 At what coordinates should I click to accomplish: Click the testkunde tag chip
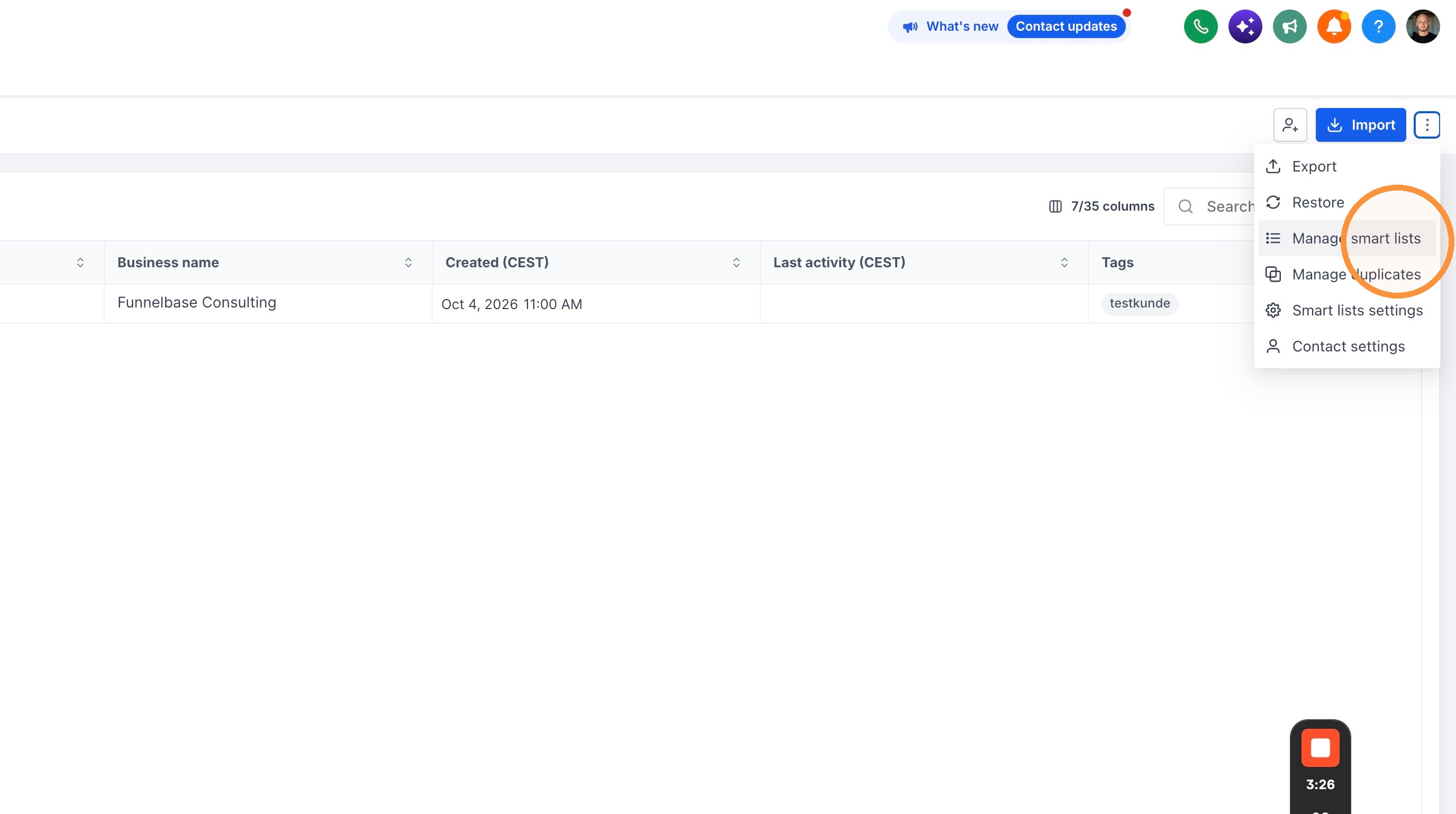click(1140, 304)
